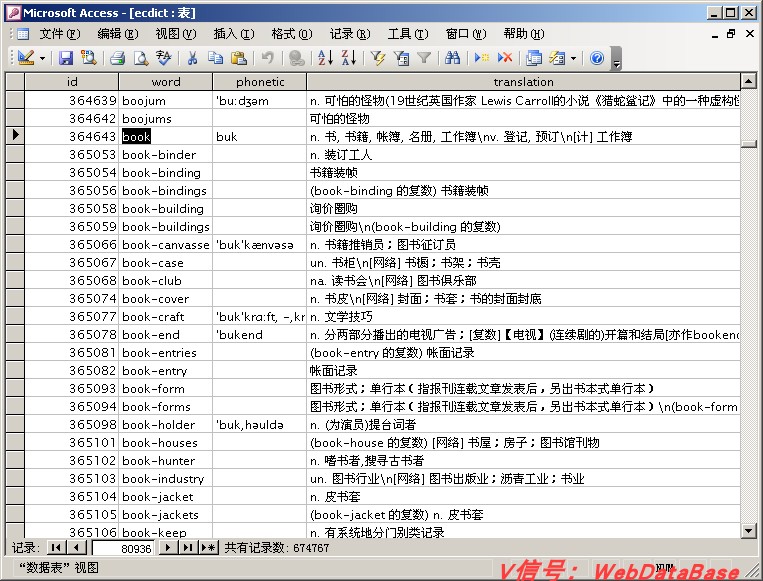Viewport: 763px width, 581px height.
Task: Click the word cell 'boojums'
Action: coord(165,118)
